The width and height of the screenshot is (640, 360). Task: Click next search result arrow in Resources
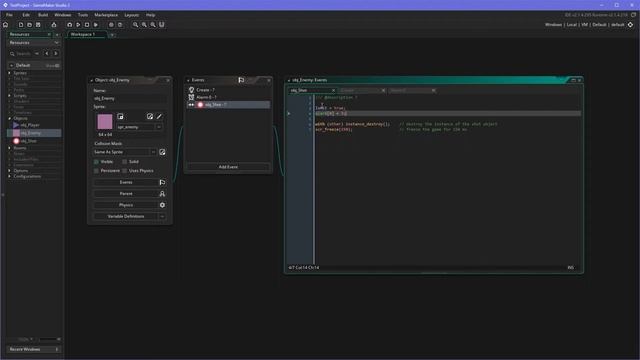pyautogui.click(x=56, y=53)
